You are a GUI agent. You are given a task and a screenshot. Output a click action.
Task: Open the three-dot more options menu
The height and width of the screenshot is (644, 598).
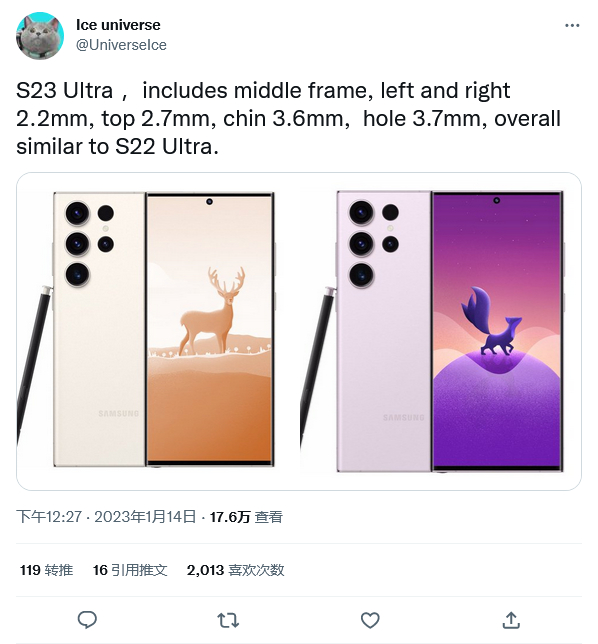[x=572, y=25]
